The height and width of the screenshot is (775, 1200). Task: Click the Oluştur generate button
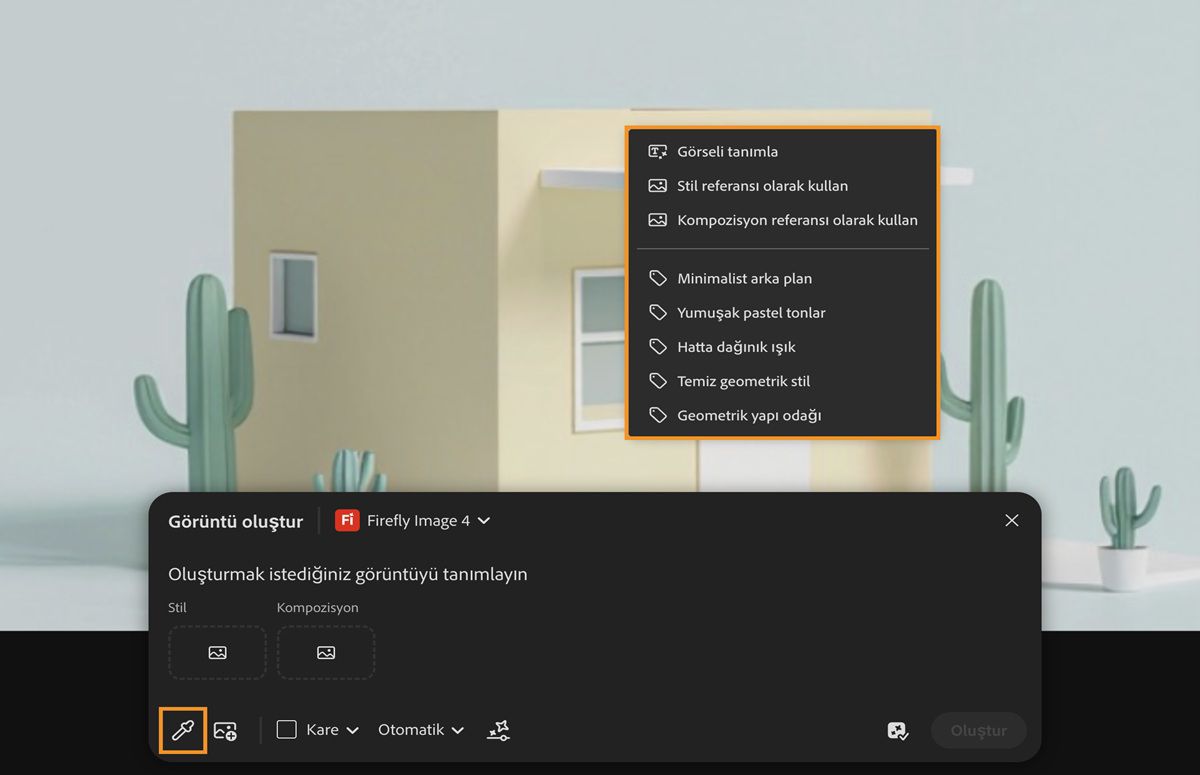coord(978,731)
